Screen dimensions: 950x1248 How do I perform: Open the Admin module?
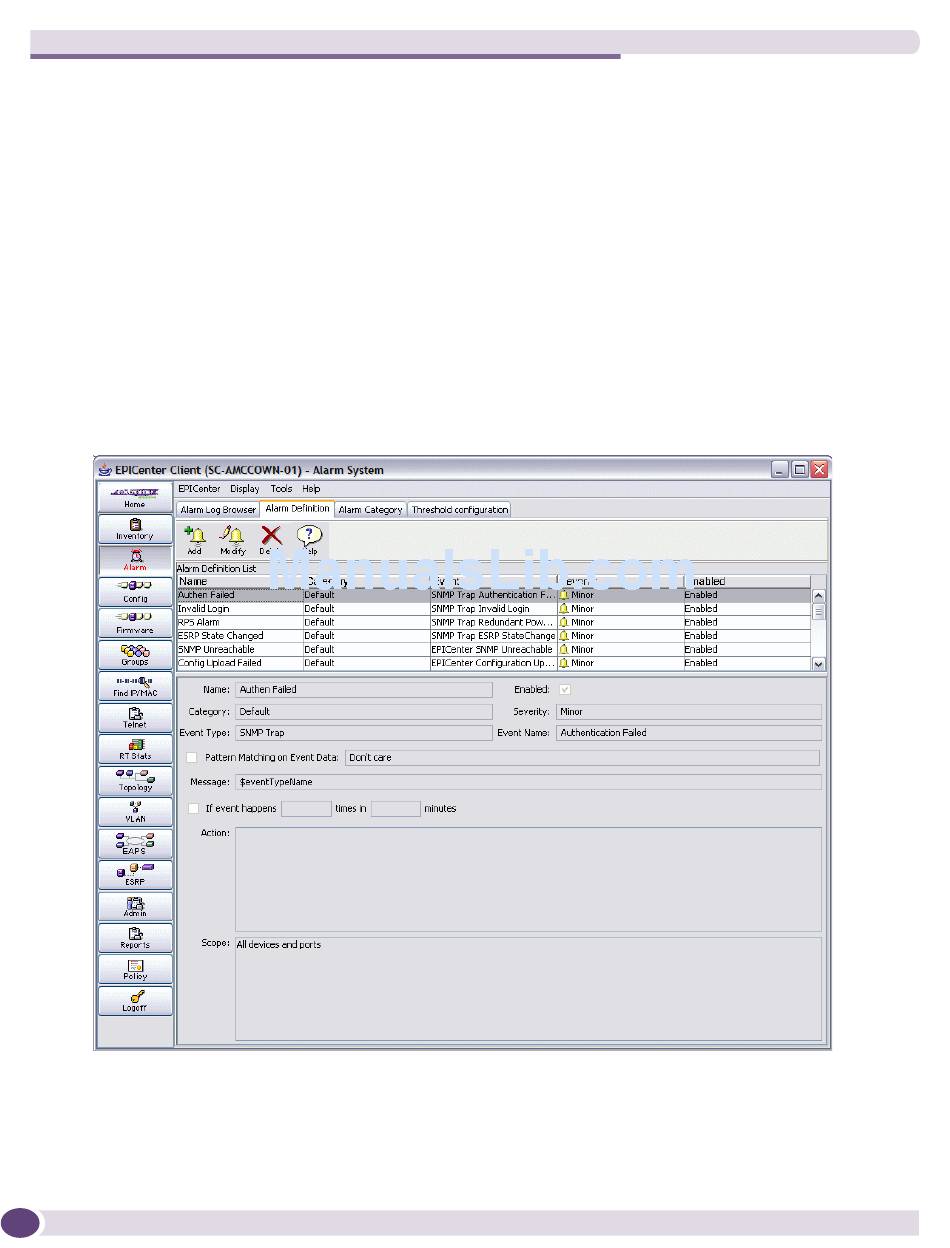point(135,906)
